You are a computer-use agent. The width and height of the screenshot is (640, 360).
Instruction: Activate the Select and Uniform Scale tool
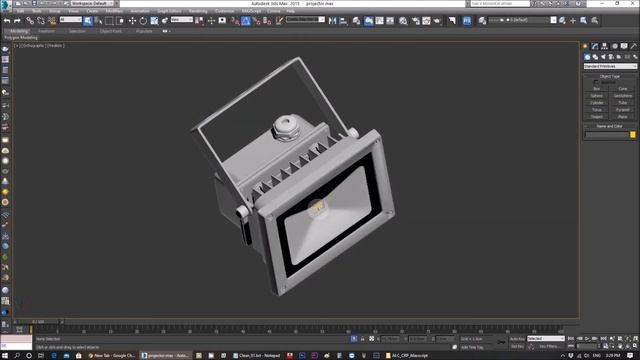coord(154,20)
